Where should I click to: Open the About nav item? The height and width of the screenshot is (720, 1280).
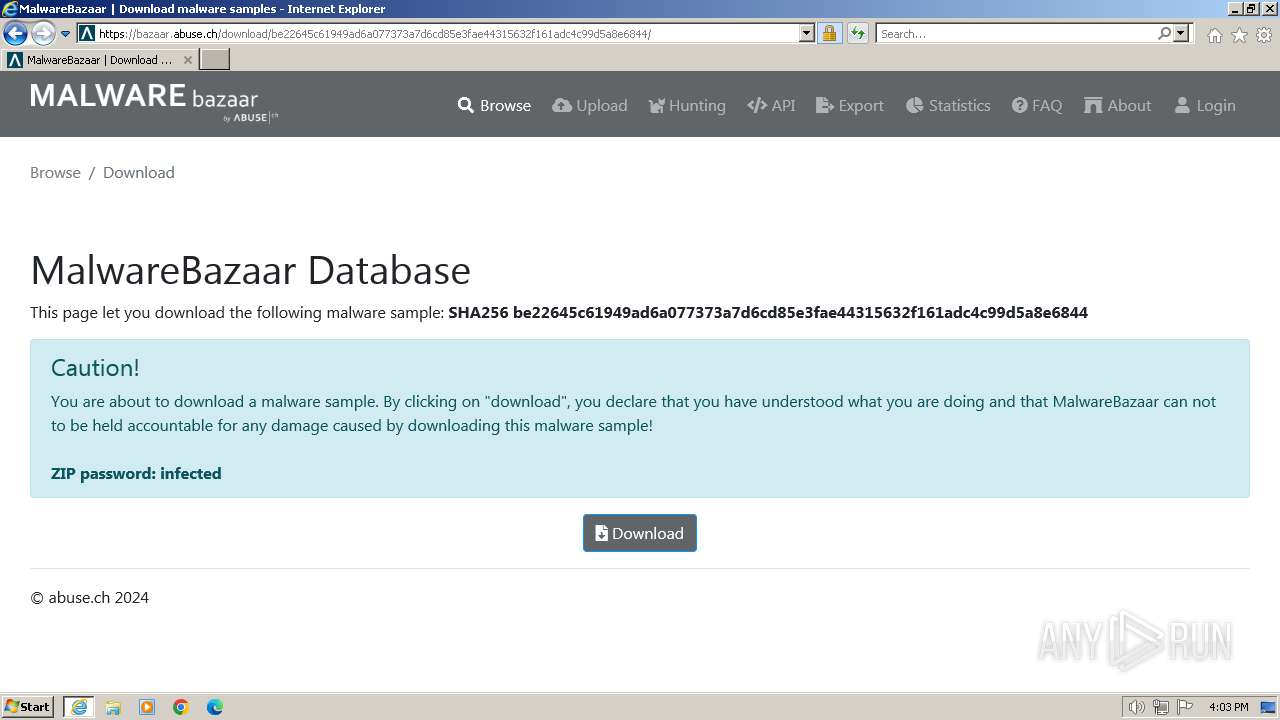click(x=1118, y=105)
